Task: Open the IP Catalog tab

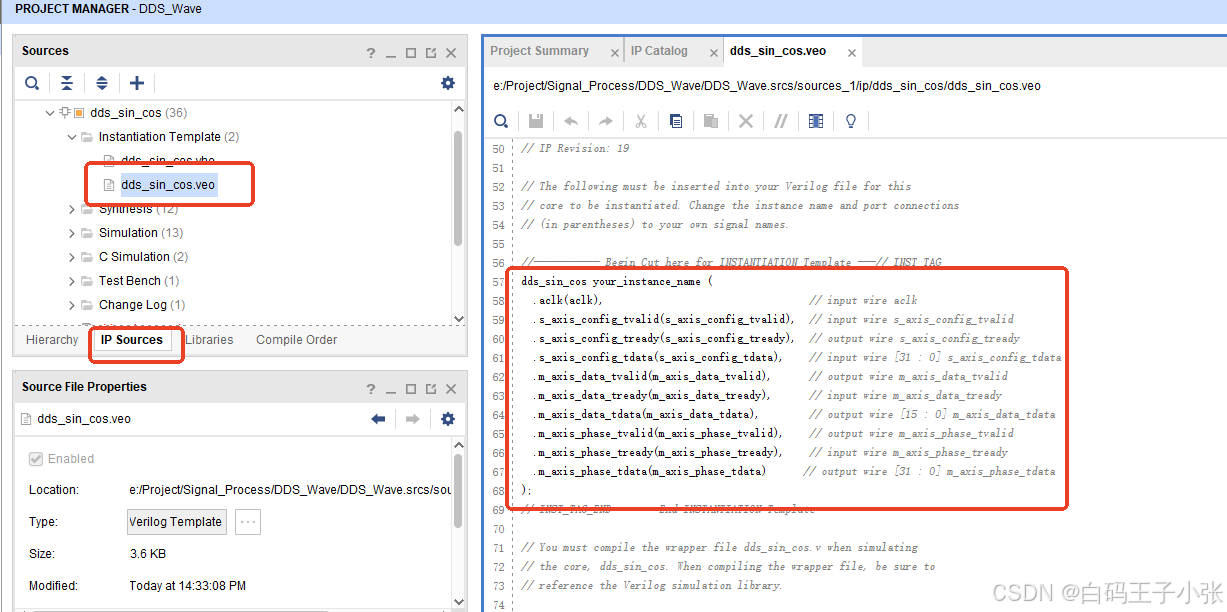Action: (x=659, y=51)
